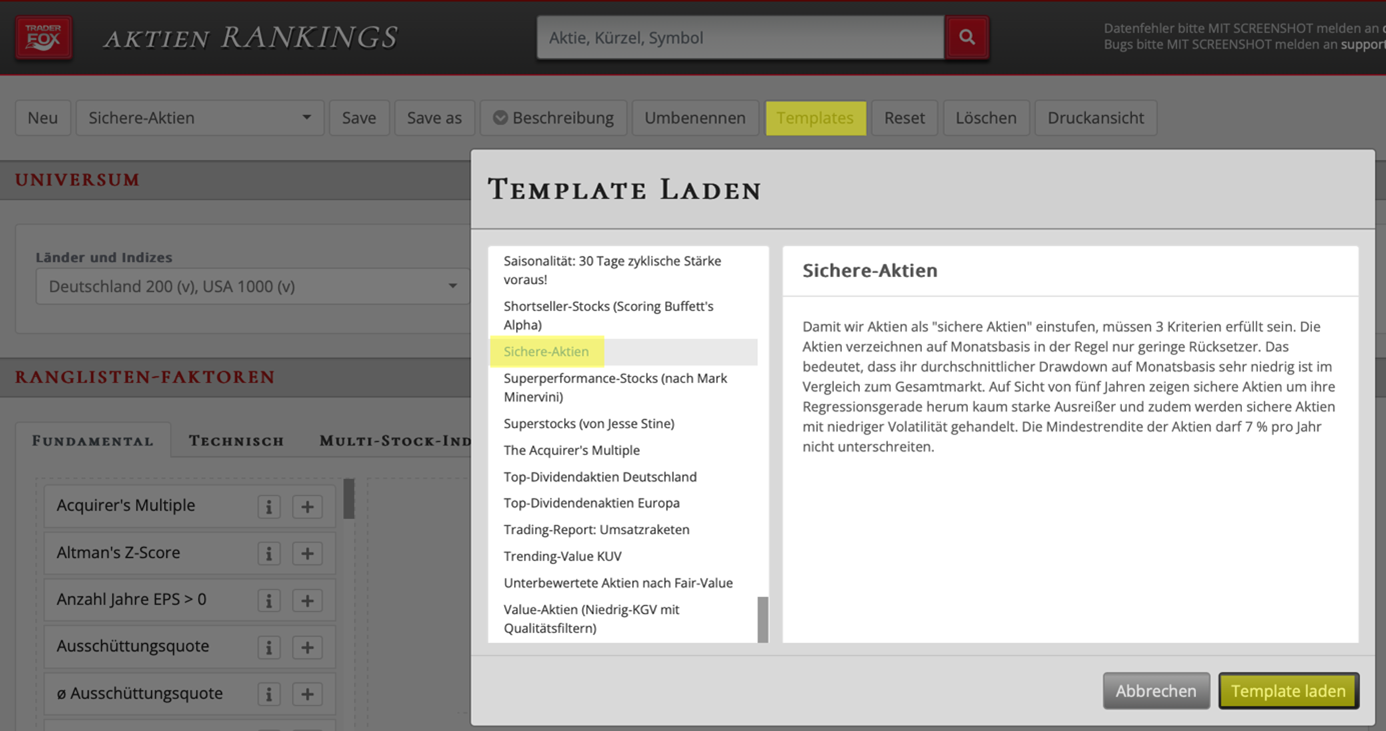This screenshot has width=1386, height=731.
Task: Click the template list scrollbar thumb
Action: pos(763,619)
